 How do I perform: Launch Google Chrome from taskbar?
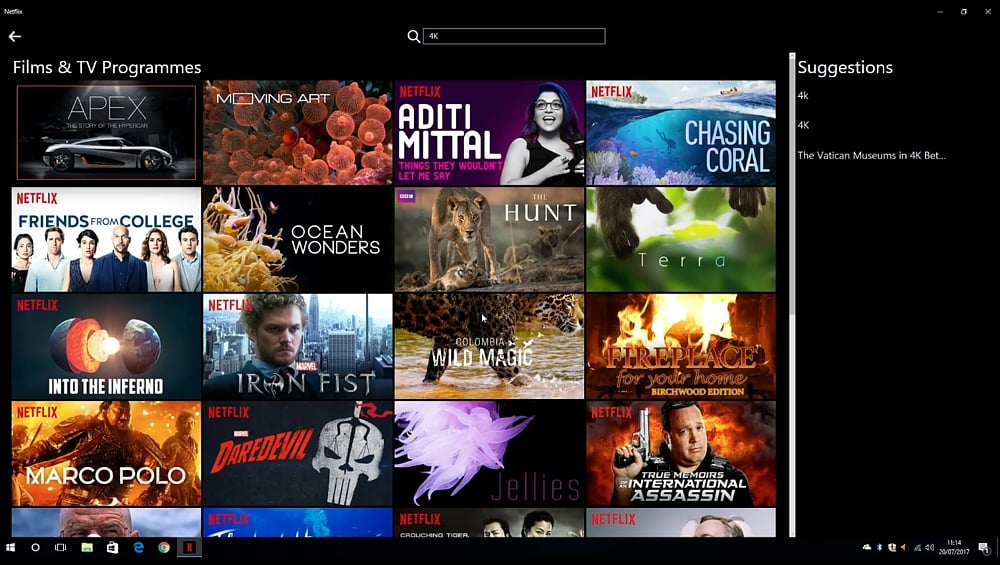pyautogui.click(x=164, y=547)
